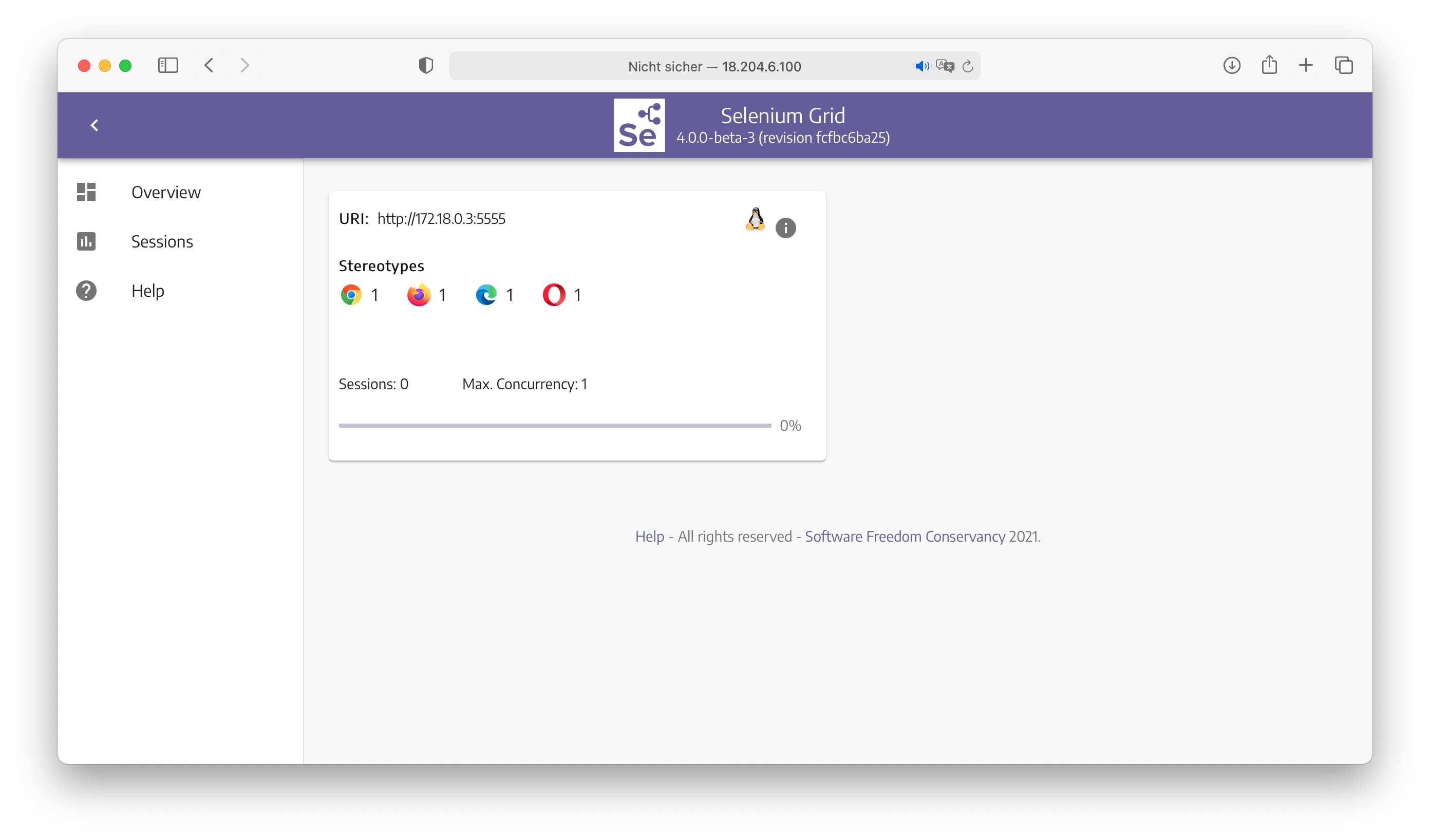Viewport: 1430px width, 840px height.
Task: Open Overview in the side menu
Action: click(x=166, y=192)
